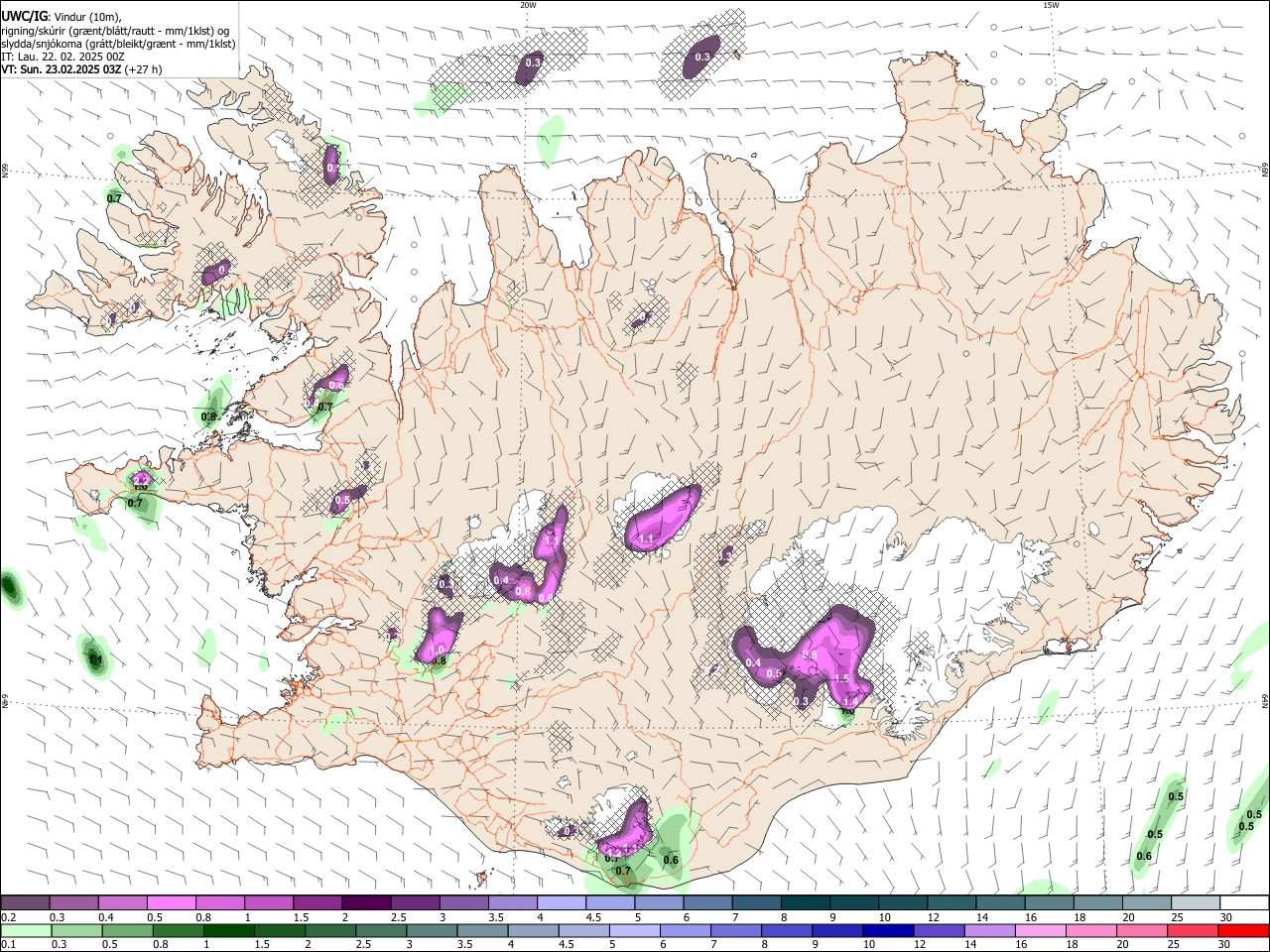The height and width of the screenshot is (952, 1270).
Task: Click the 'UWC/IG: Vindur (10m)' title text
Action: tap(61, 17)
